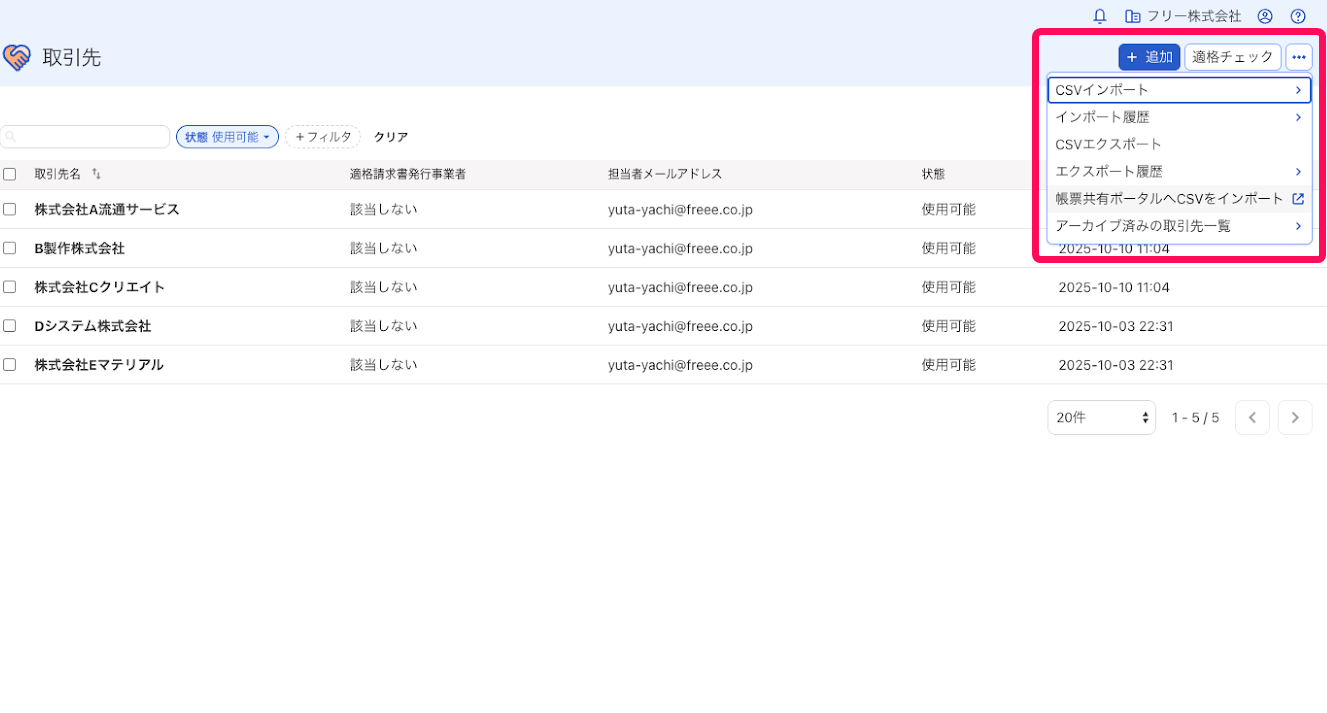Click the 1 - 5 / 5 pagination text
Image resolution: width=1327 pixels, height=713 pixels.
pos(1196,417)
